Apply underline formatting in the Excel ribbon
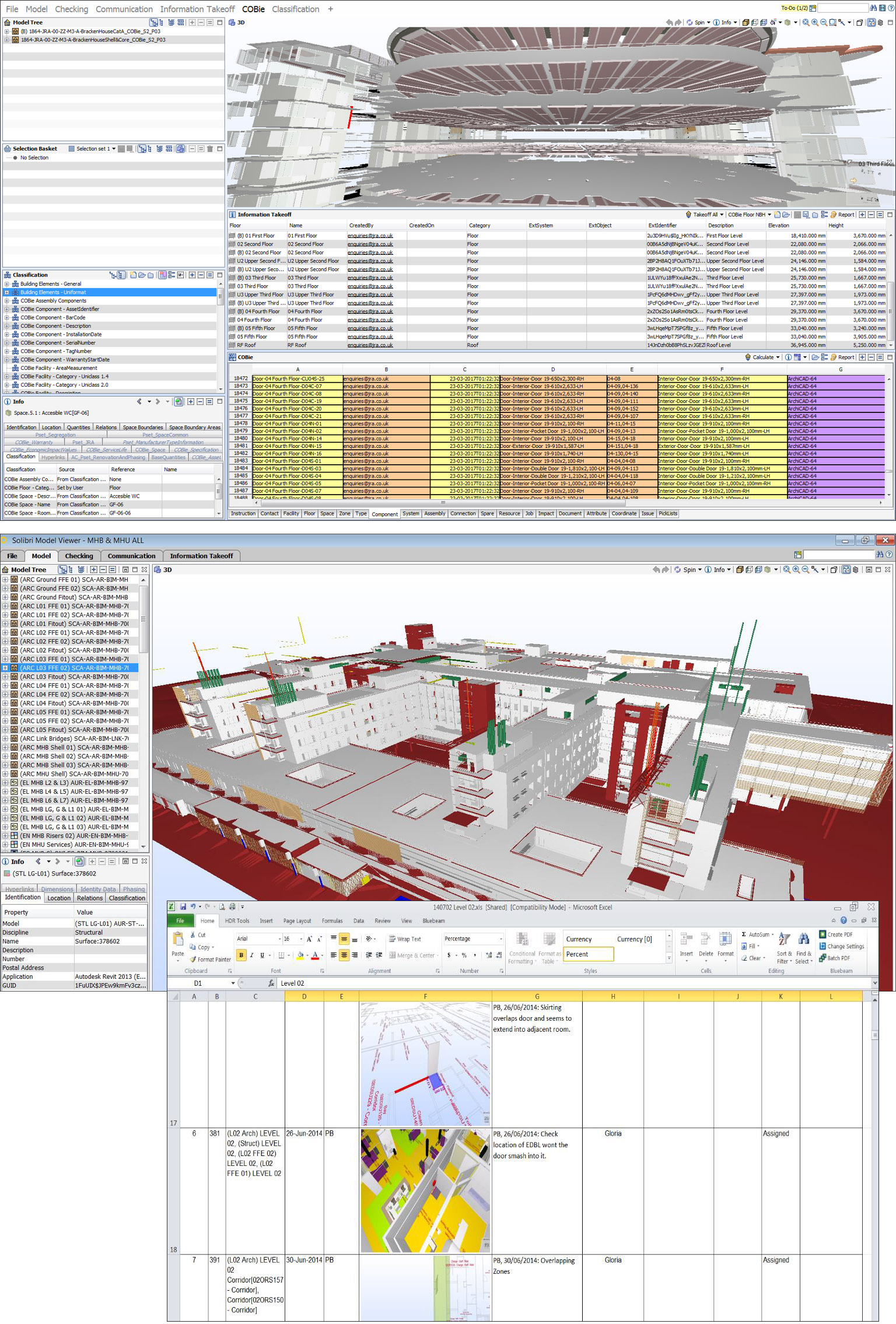This screenshot has width=896, height=1324. (262, 955)
